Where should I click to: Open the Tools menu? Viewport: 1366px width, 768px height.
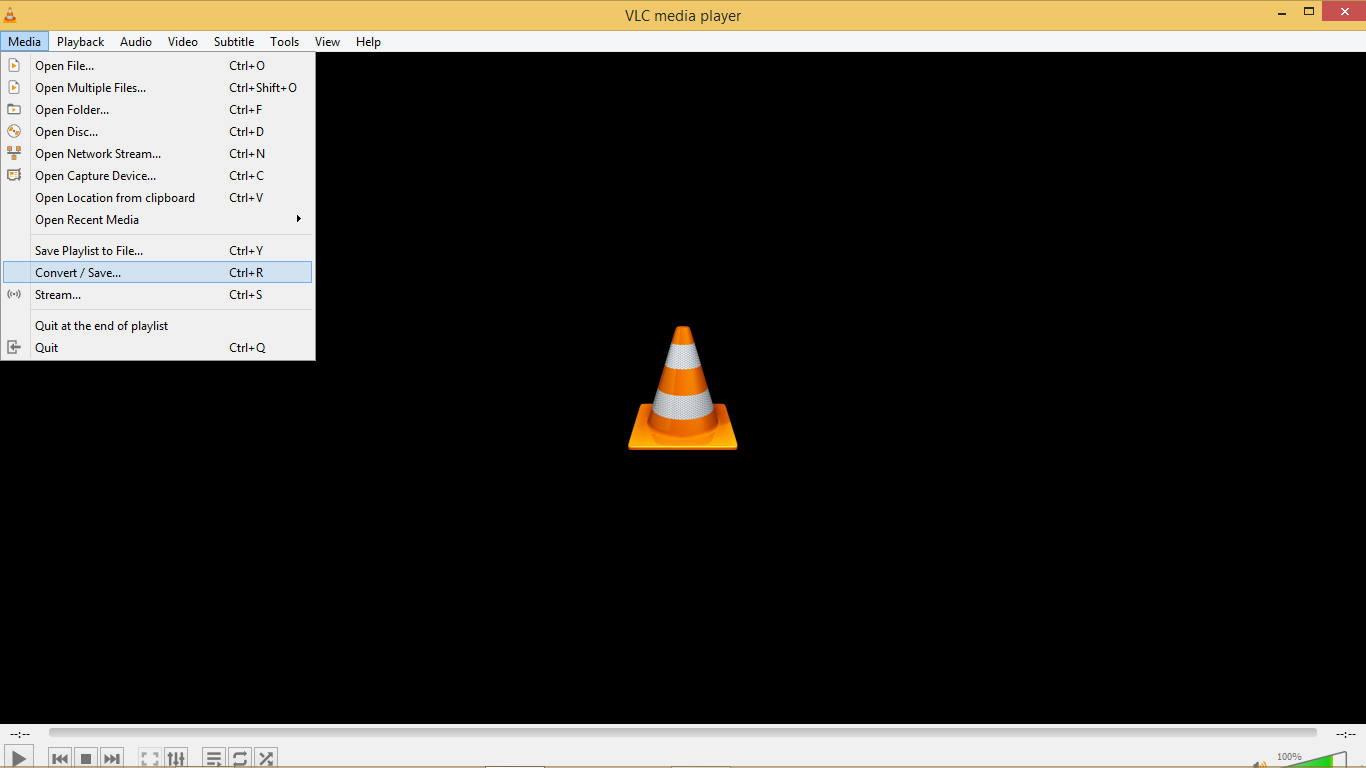(284, 42)
